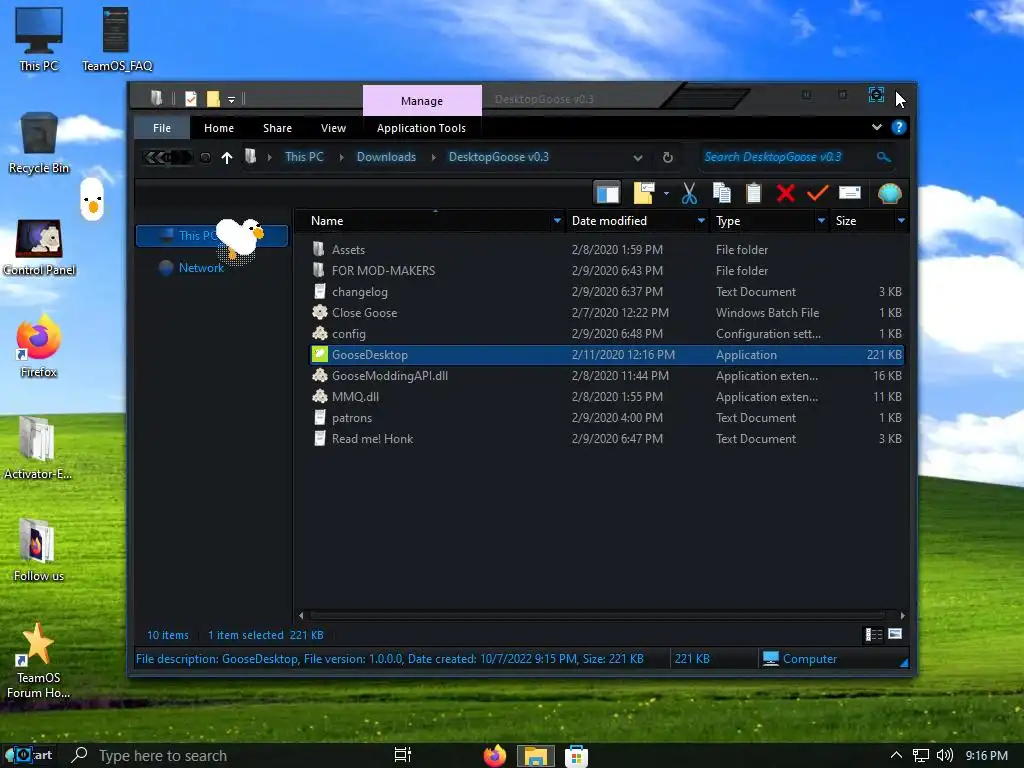Open Size column filter dropdown
The height and width of the screenshot is (768, 1024).
(x=901, y=221)
